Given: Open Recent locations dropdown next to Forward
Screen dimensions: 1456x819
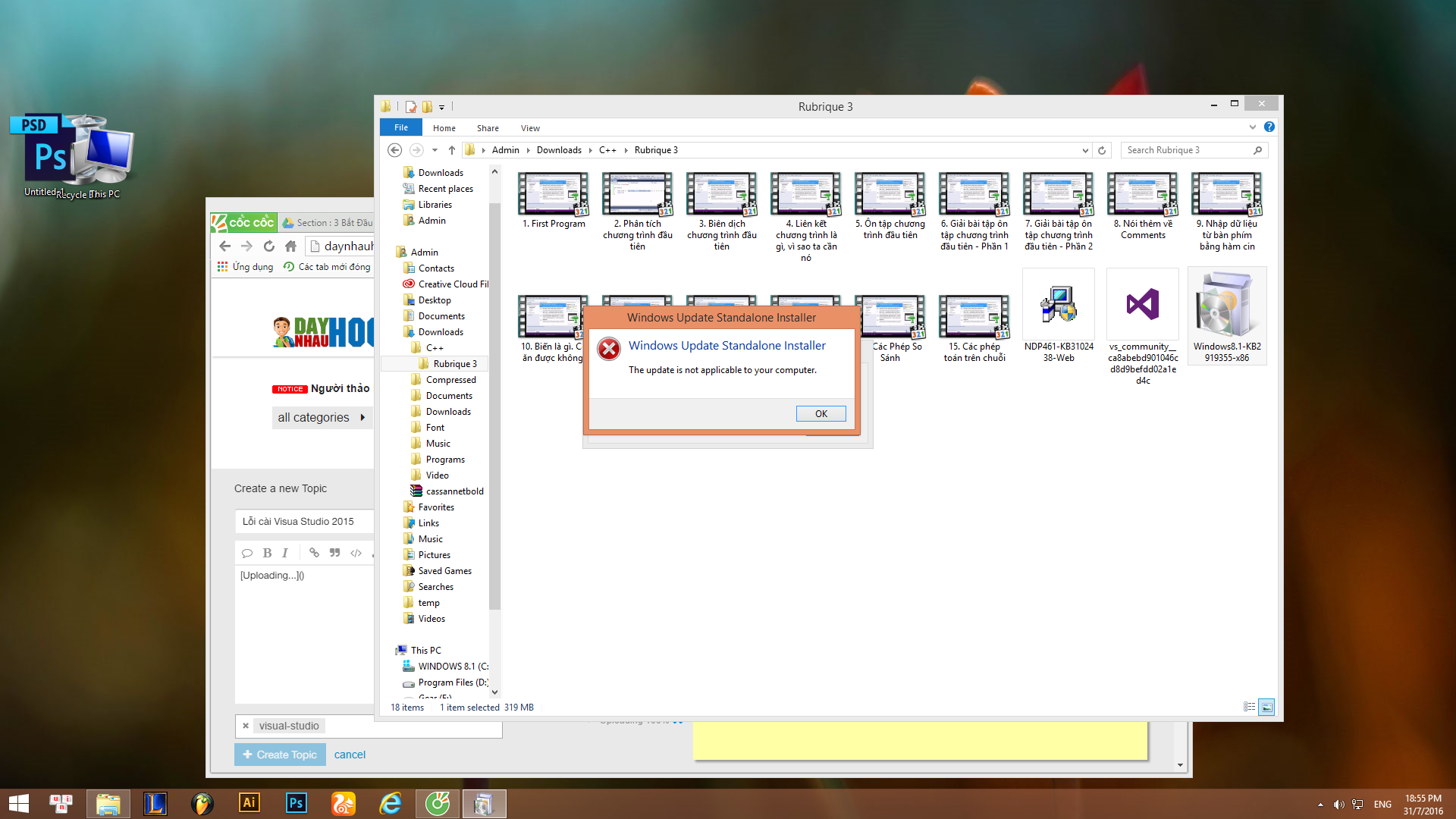Looking at the screenshot, I should 435,150.
